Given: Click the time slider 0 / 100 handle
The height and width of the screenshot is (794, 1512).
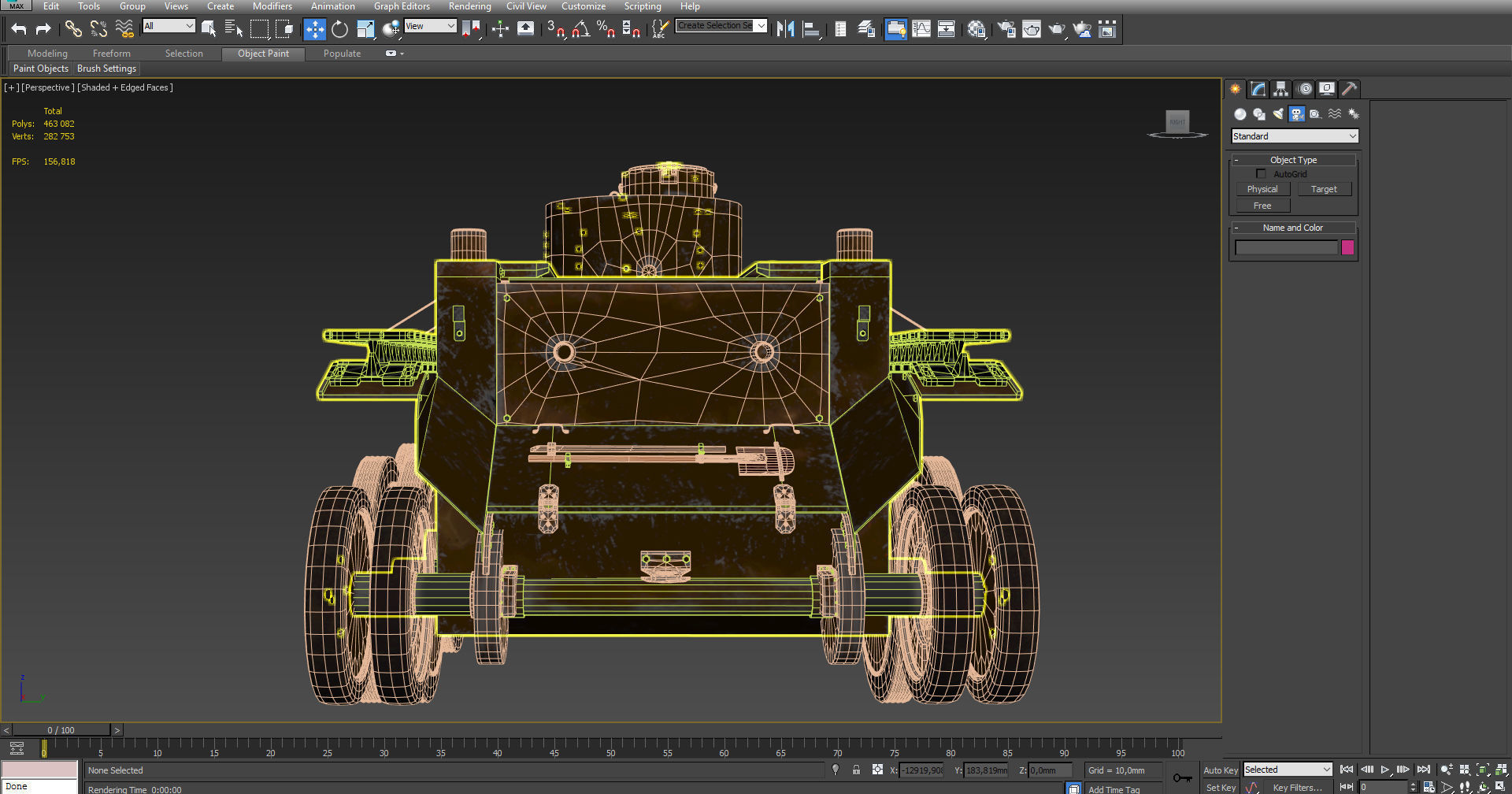Looking at the screenshot, I should click(61, 730).
